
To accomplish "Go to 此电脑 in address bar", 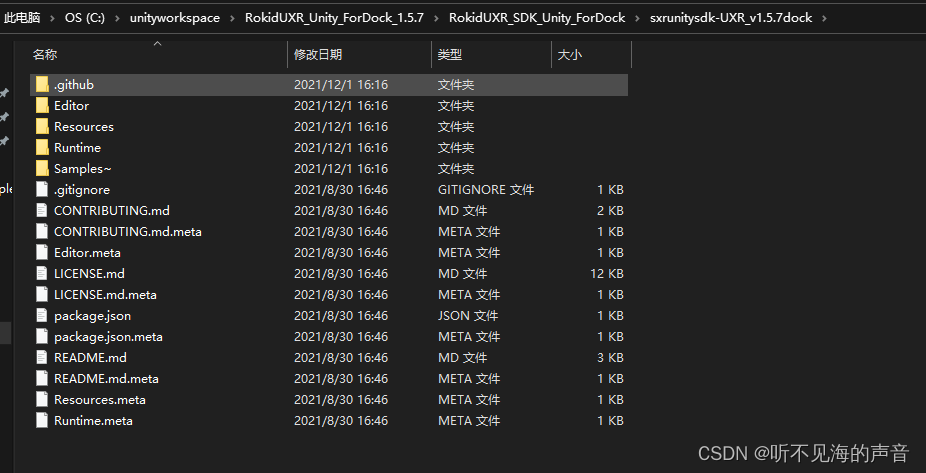I will 22,18.
